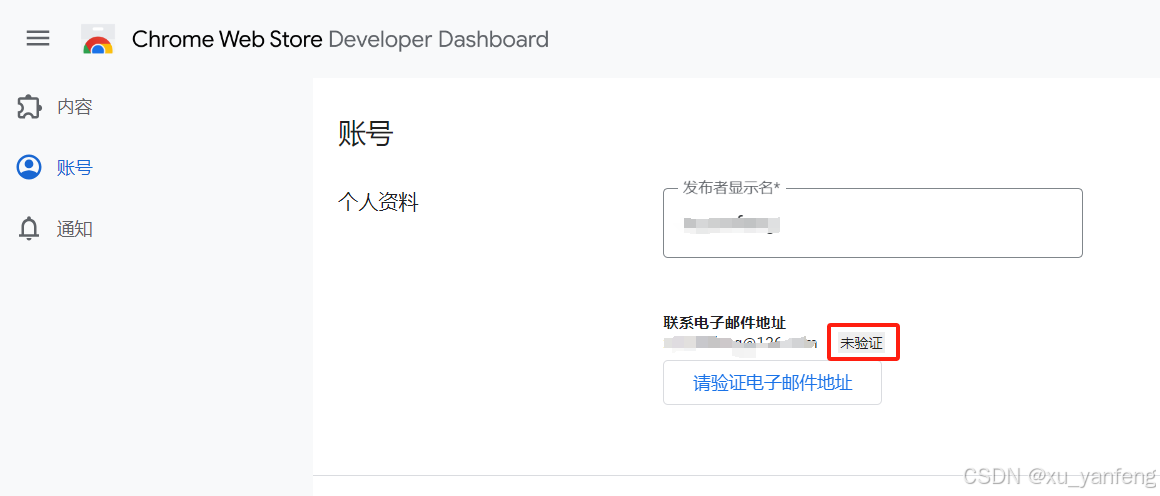Click the Chrome Web Store Developer Dashboard title
The height and width of the screenshot is (496, 1160).
[x=340, y=39]
